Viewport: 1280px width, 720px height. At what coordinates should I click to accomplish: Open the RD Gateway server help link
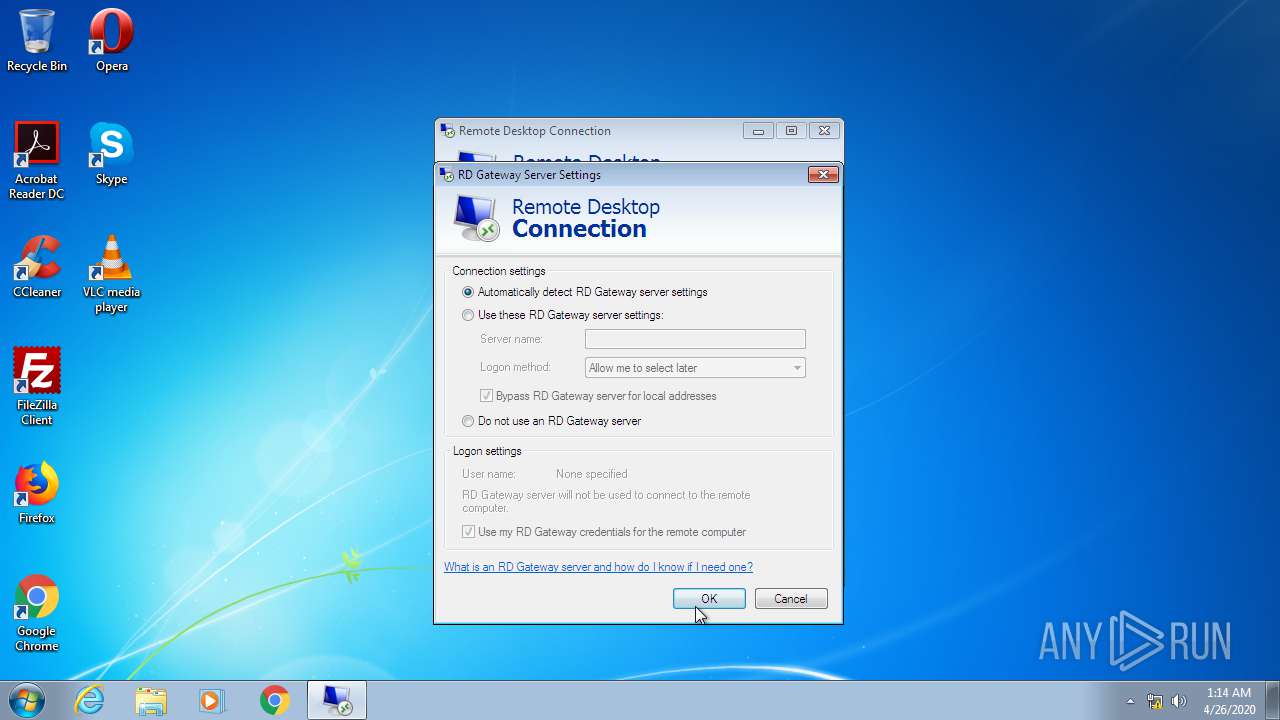pos(598,567)
